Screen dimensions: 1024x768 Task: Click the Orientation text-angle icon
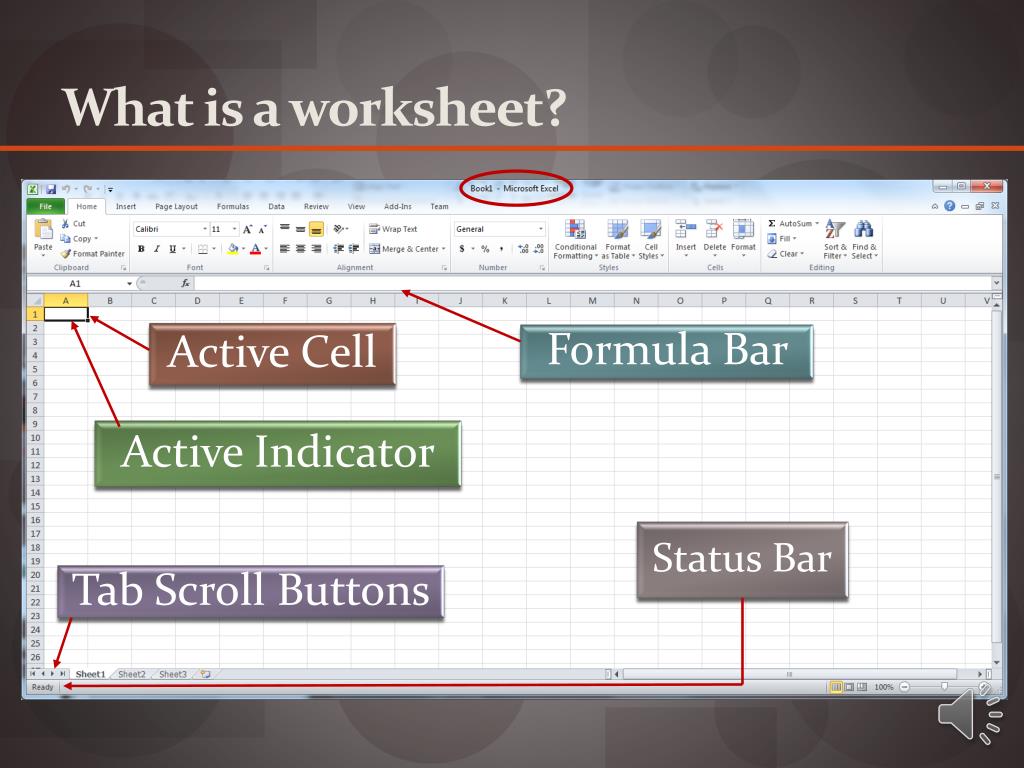coord(338,229)
